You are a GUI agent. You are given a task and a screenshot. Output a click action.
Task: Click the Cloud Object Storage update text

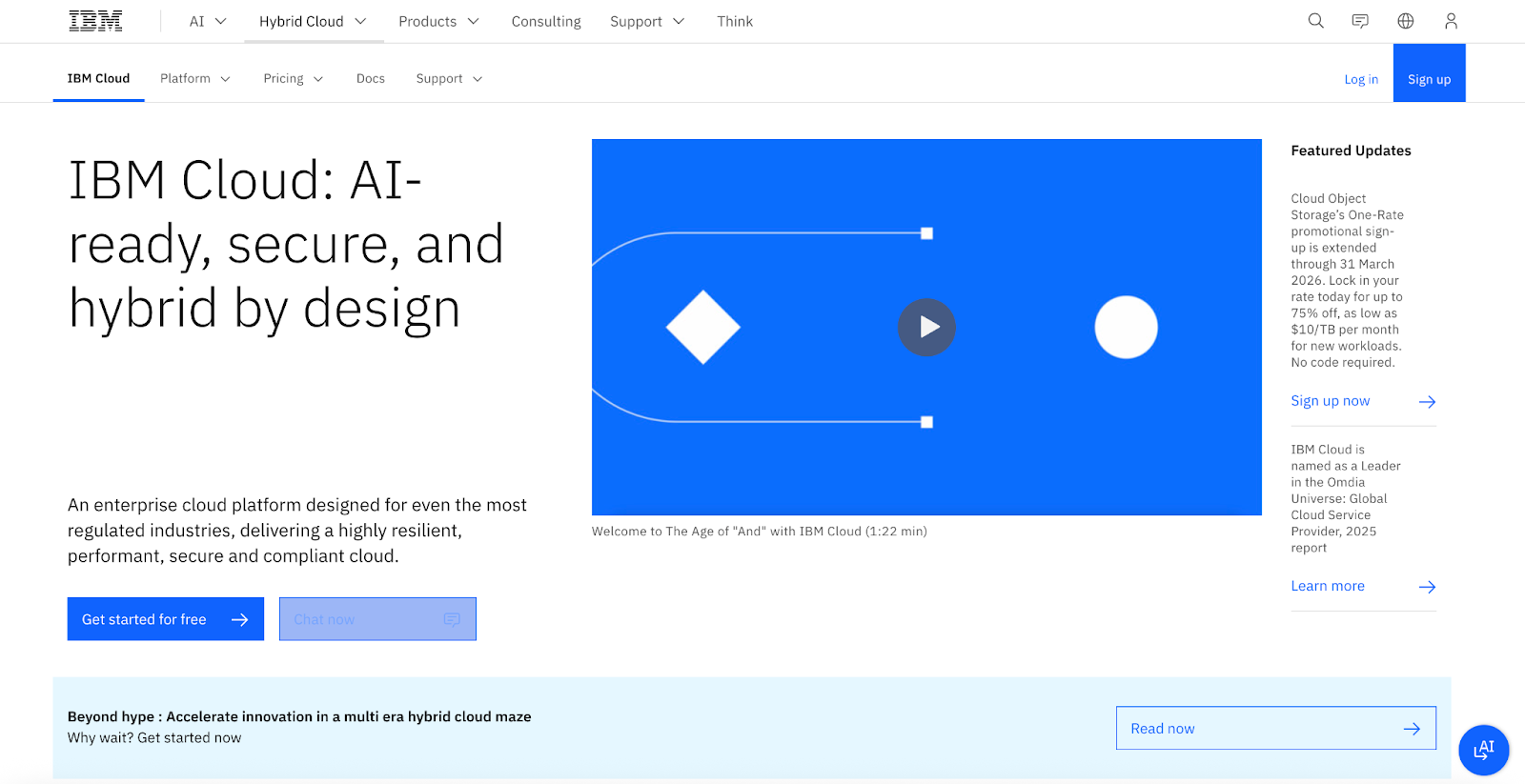(x=1347, y=280)
